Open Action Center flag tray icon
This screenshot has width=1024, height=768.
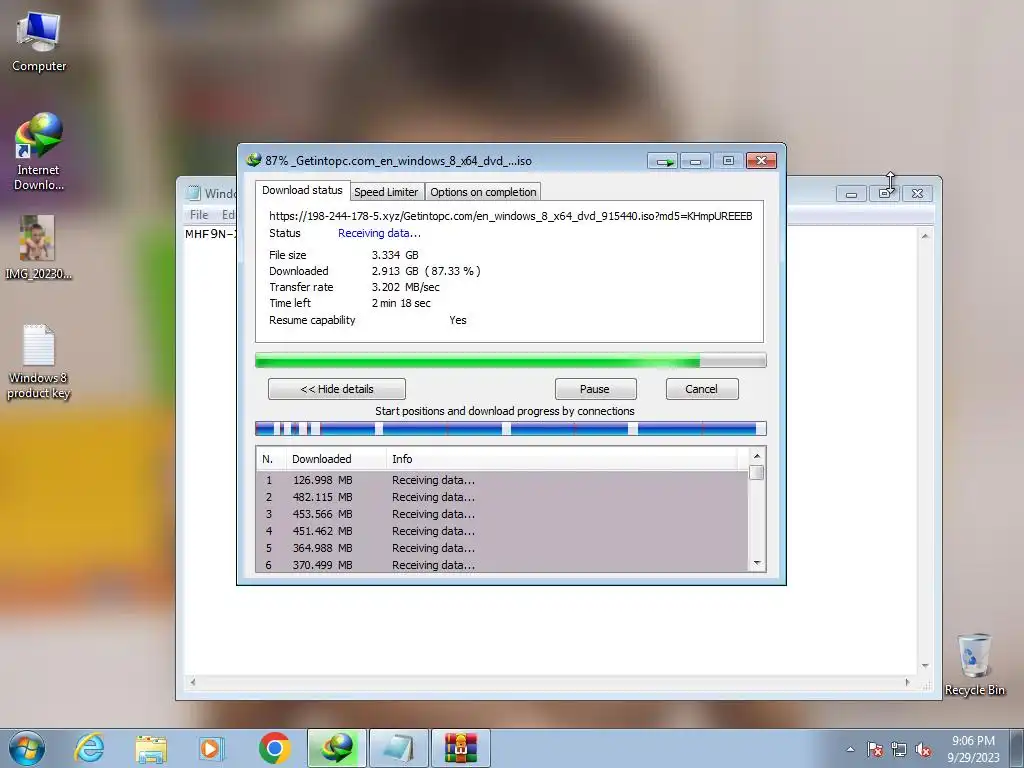coord(875,749)
